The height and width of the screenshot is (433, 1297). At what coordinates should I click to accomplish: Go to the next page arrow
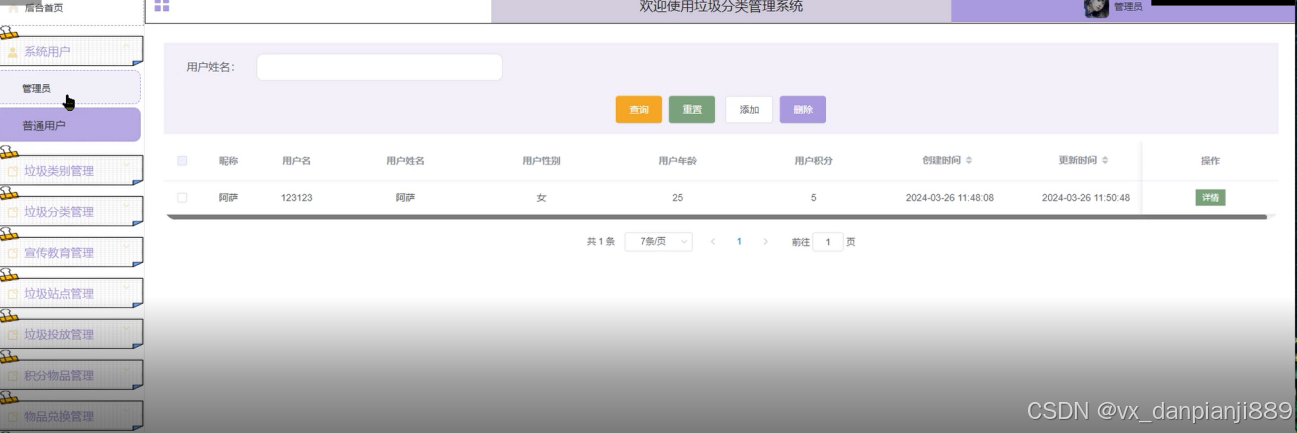click(x=766, y=242)
